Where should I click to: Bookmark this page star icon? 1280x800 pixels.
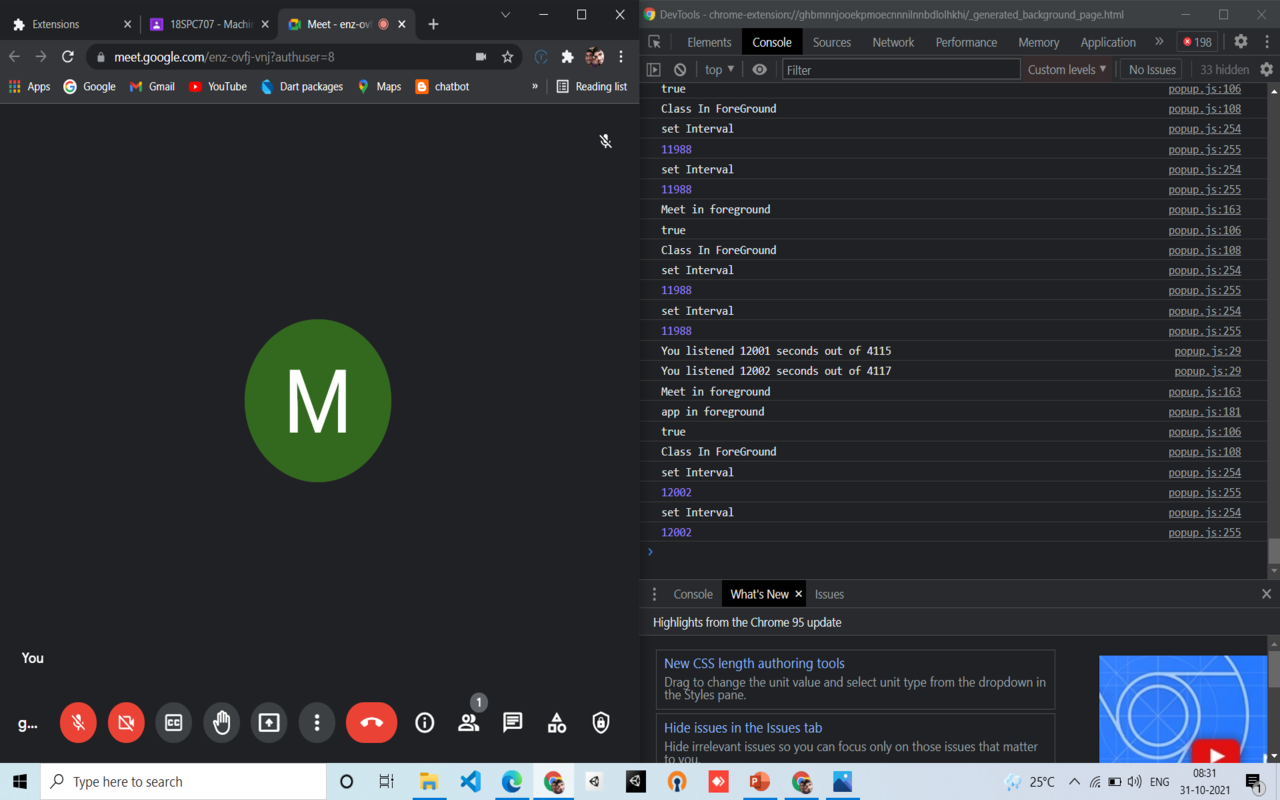pos(507,57)
